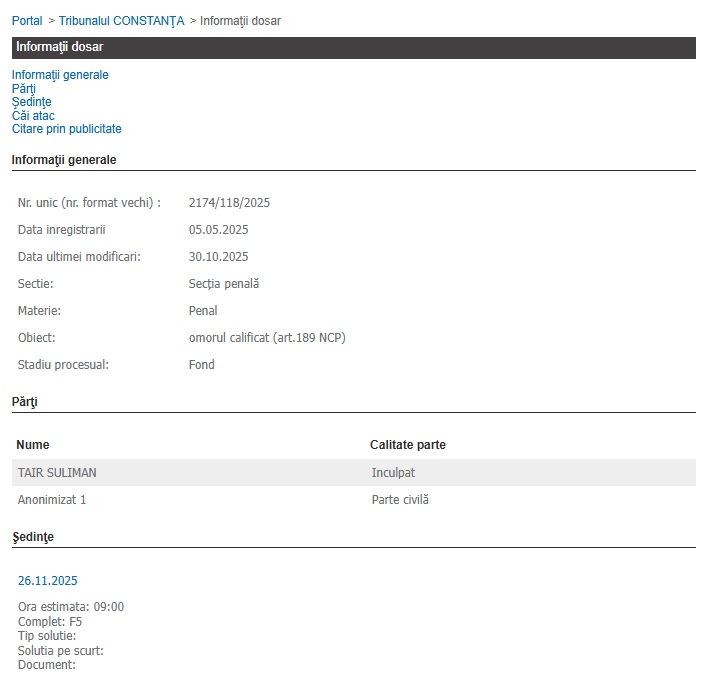This screenshot has height=681, width=708.
Task: Open the Căi atac link
Action: coord(33,116)
